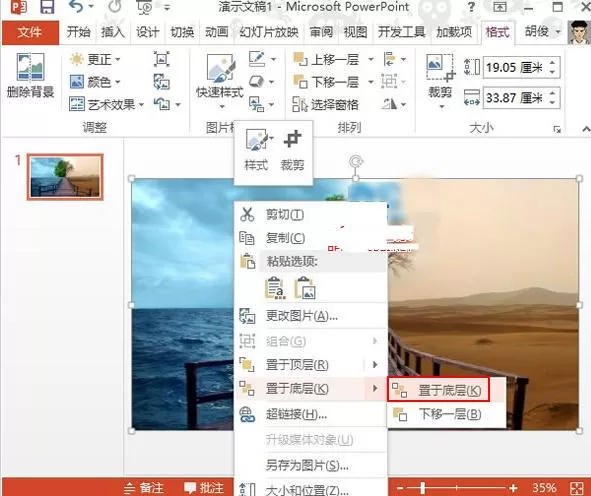The image size is (591, 496).
Task: Switch to the 开始 tab
Action: (x=78, y=32)
